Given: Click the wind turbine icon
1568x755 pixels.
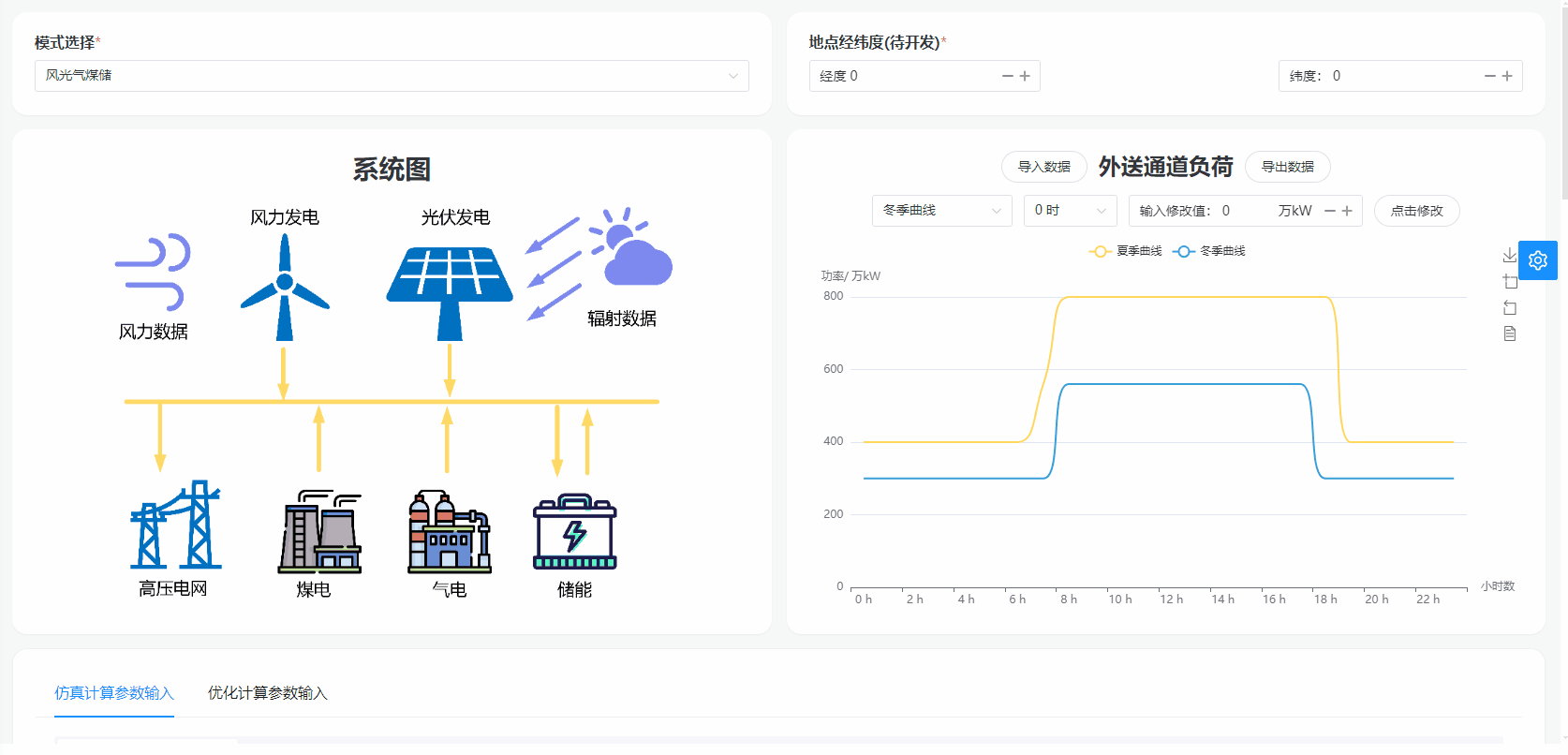Looking at the screenshot, I should coord(285,287).
